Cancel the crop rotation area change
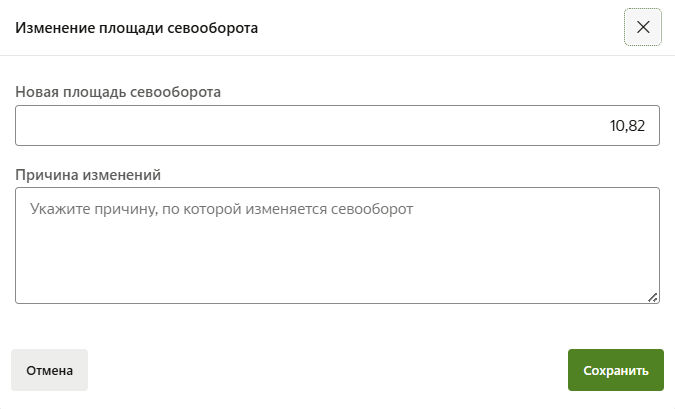 point(50,370)
